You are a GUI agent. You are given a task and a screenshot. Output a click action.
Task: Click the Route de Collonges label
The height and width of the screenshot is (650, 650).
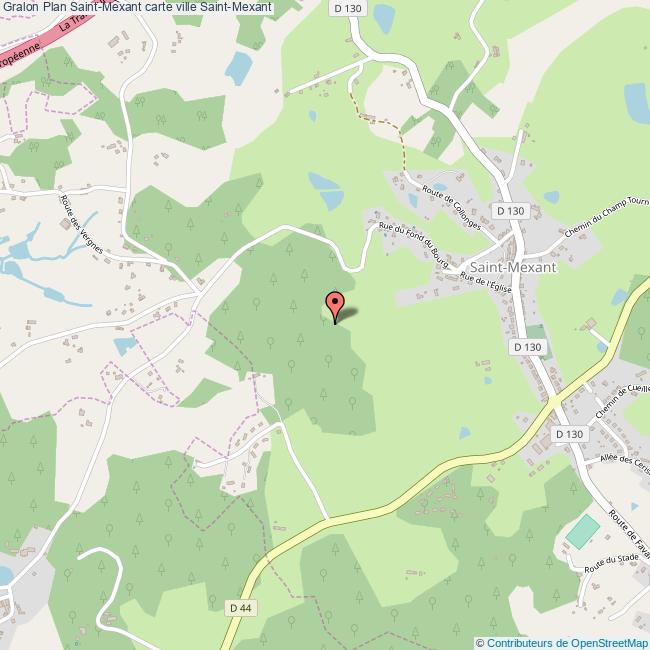pos(451,207)
